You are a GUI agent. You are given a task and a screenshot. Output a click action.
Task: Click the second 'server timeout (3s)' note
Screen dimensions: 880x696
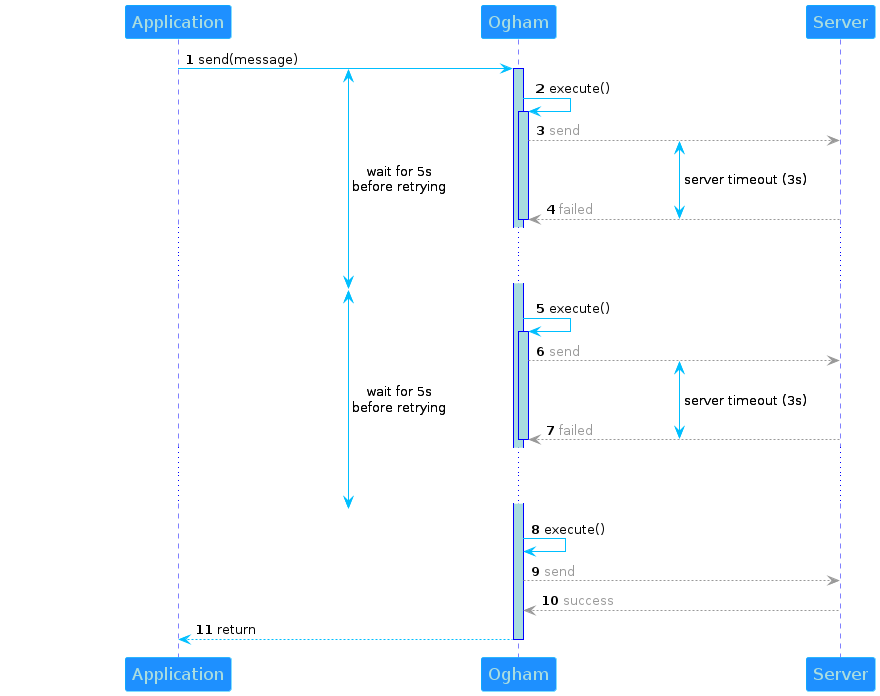745,400
